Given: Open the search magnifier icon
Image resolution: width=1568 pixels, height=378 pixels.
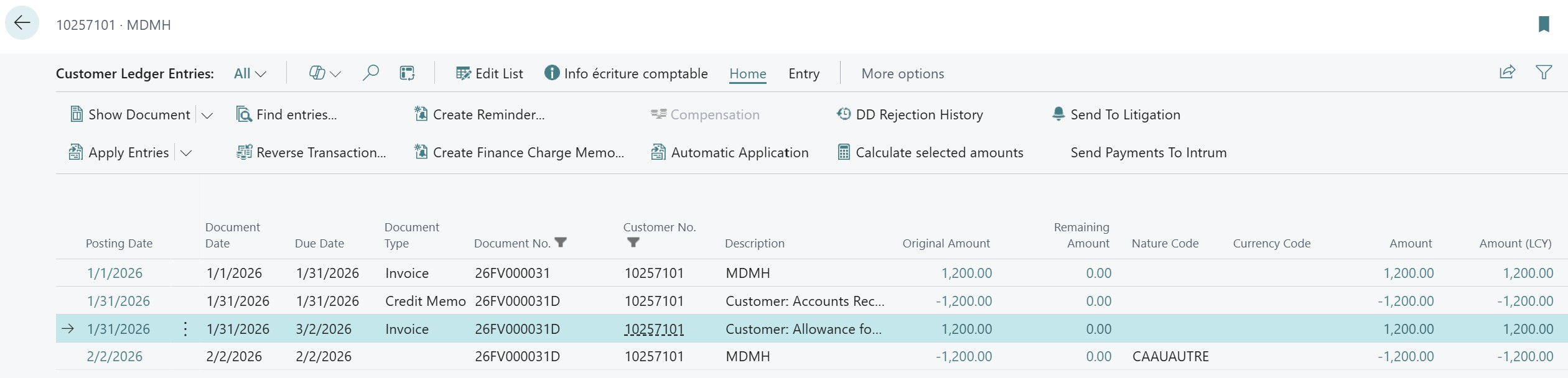Looking at the screenshot, I should [370, 73].
